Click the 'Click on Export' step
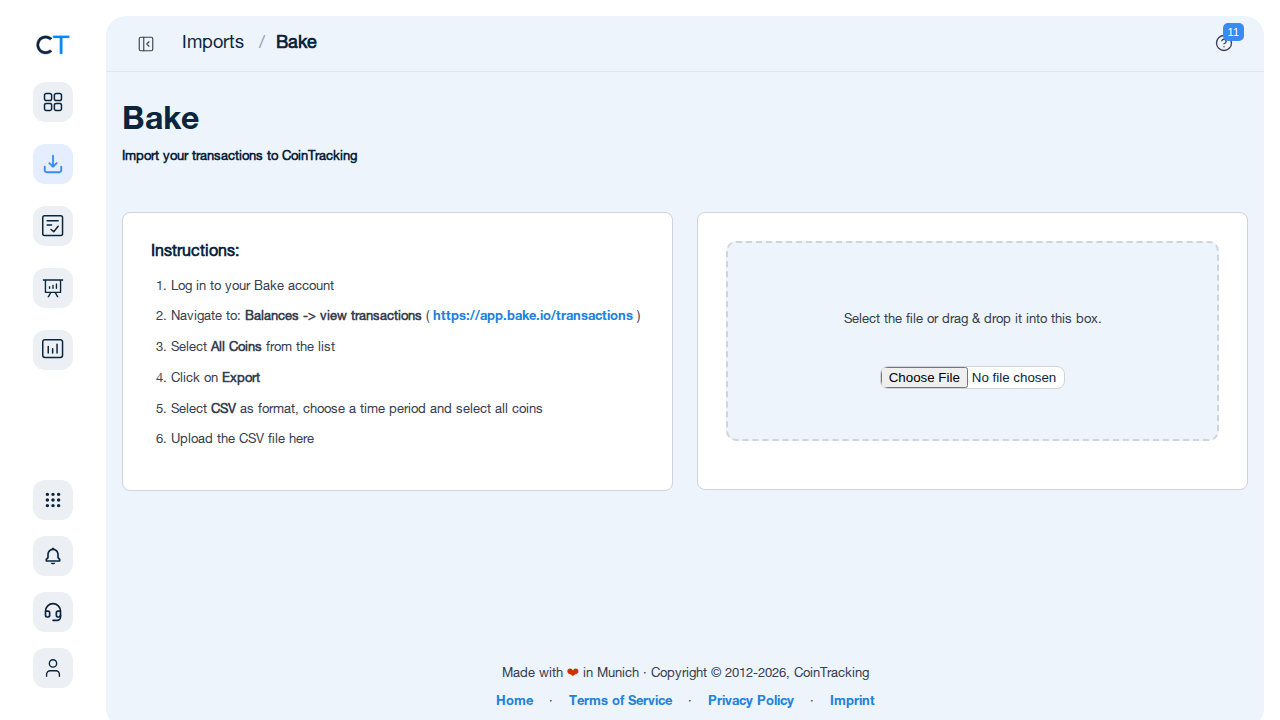The height and width of the screenshot is (720, 1280). [215, 378]
